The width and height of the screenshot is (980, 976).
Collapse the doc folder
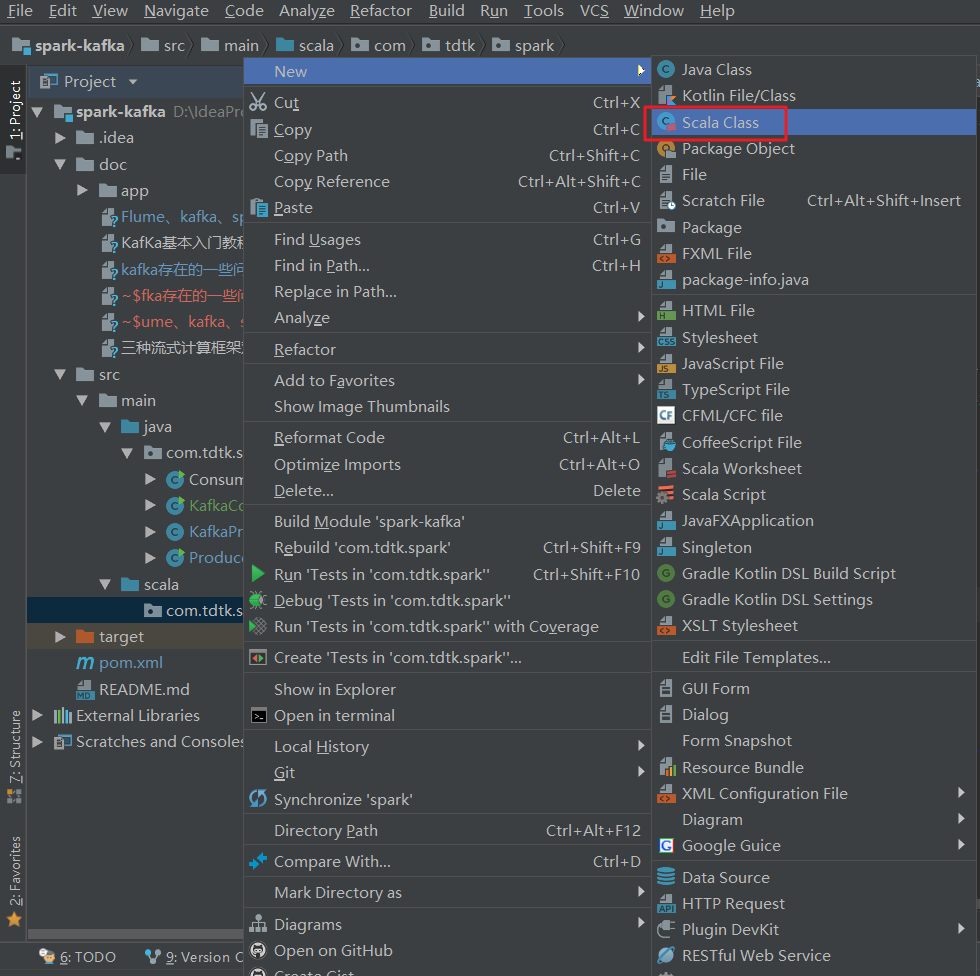coord(60,164)
